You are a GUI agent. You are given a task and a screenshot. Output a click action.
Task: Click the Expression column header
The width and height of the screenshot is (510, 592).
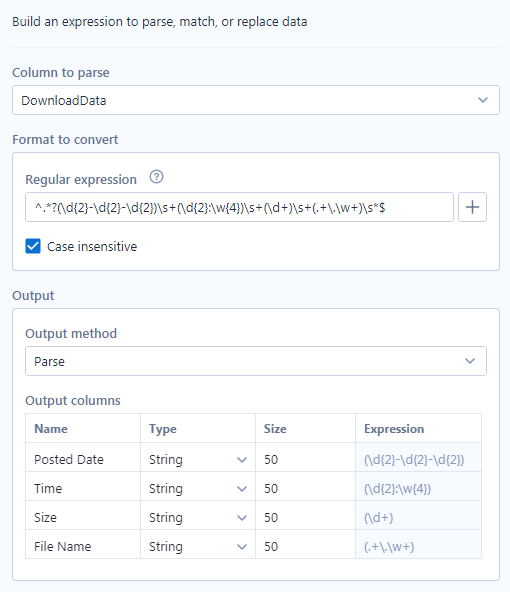pyautogui.click(x=394, y=429)
